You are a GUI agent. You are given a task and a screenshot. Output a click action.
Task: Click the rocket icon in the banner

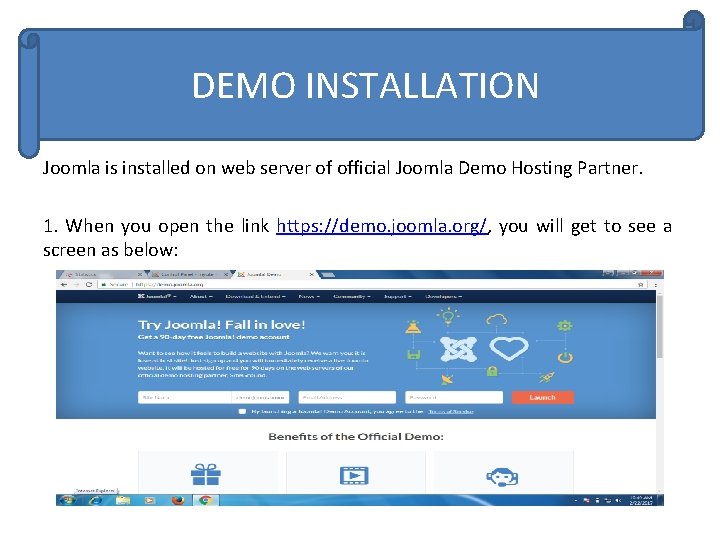tap(547, 377)
